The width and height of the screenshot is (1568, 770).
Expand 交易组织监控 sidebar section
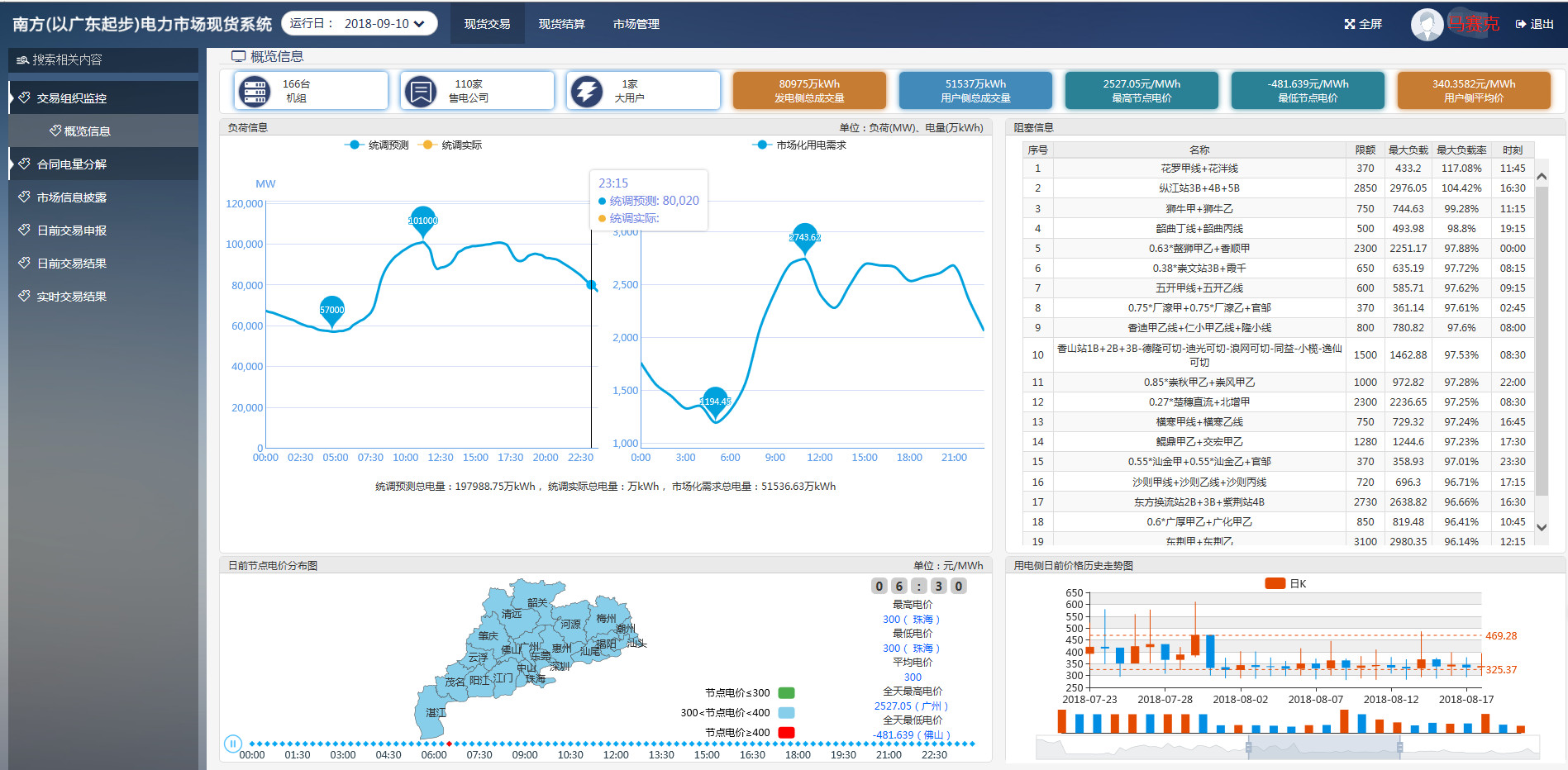pos(71,98)
